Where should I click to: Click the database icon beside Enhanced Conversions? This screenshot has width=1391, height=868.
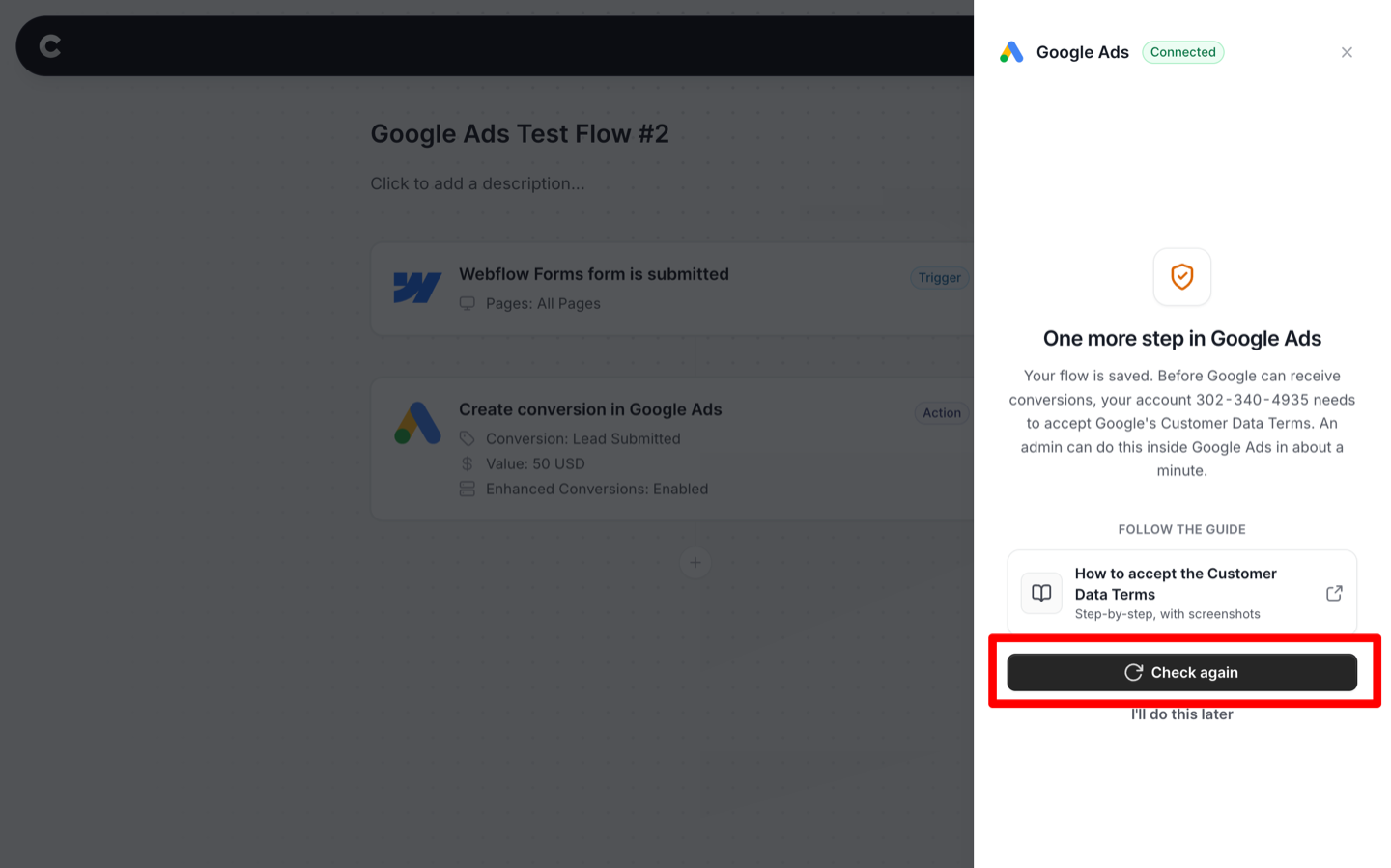click(x=468, y=489)
